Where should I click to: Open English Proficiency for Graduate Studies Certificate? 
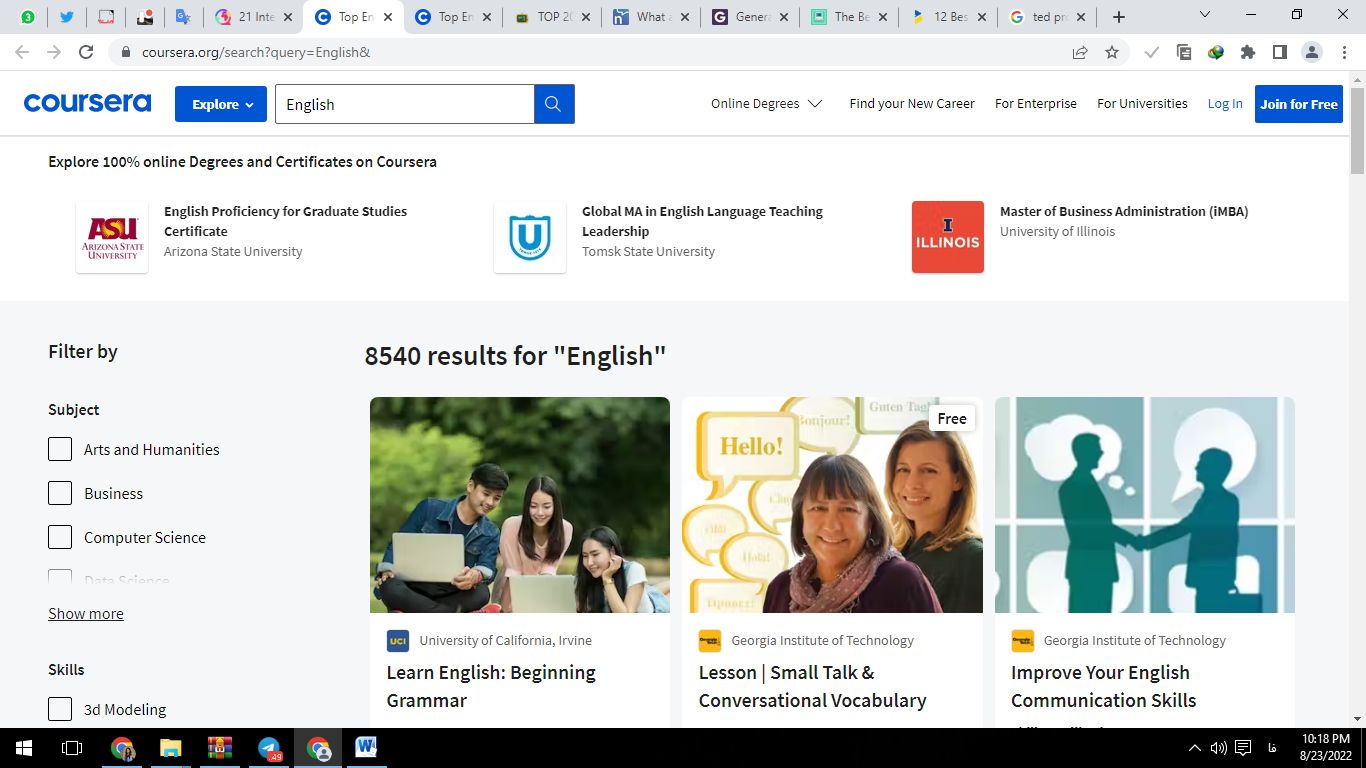[285, 221]
